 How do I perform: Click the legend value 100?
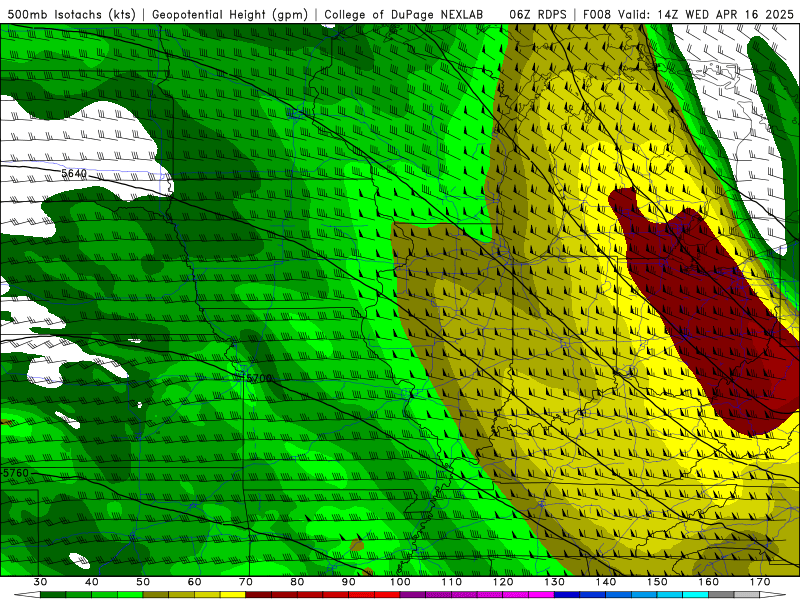pyautogui.click(x=401, y=582)
